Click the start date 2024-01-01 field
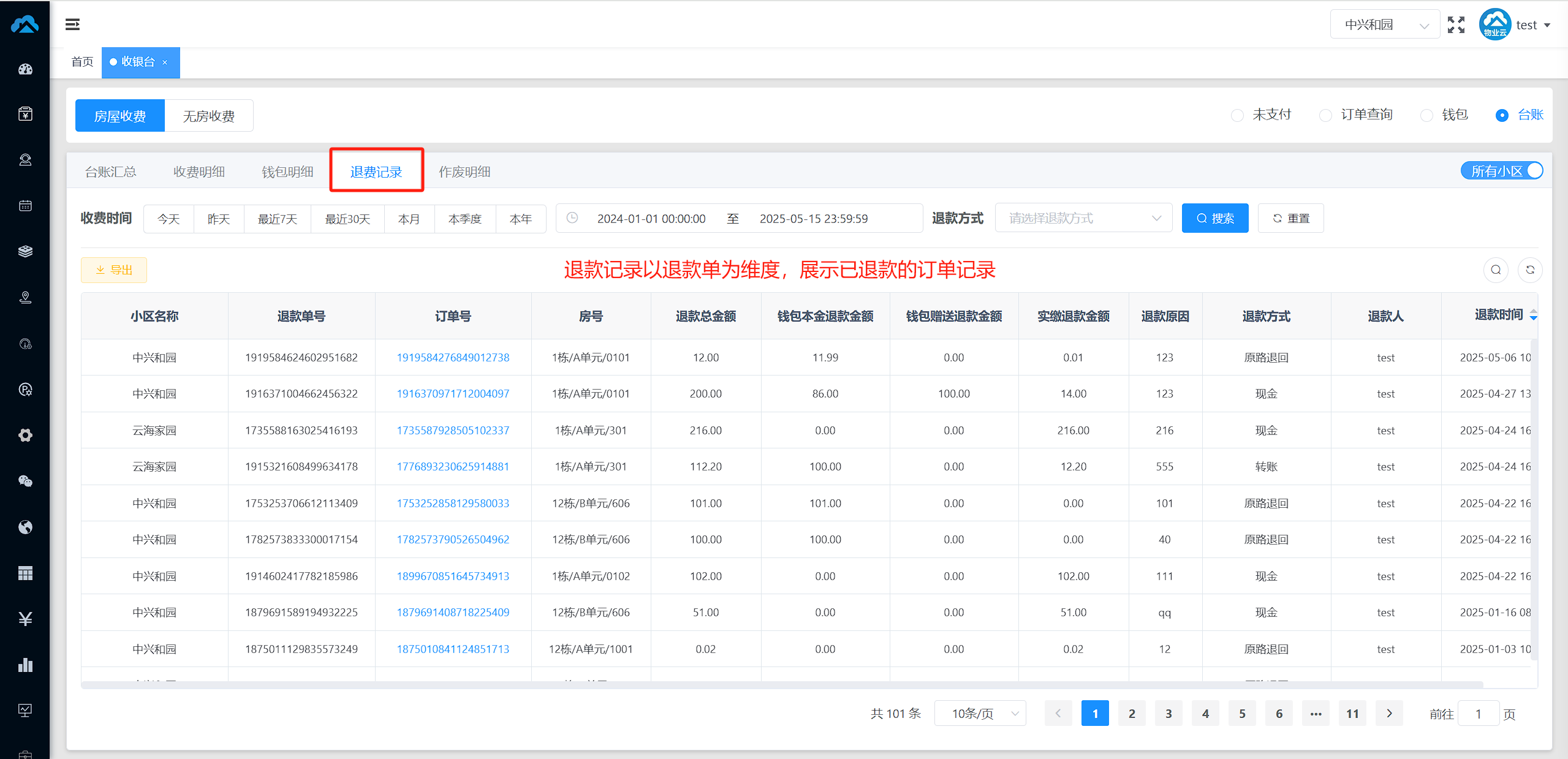 click(651, 219)
